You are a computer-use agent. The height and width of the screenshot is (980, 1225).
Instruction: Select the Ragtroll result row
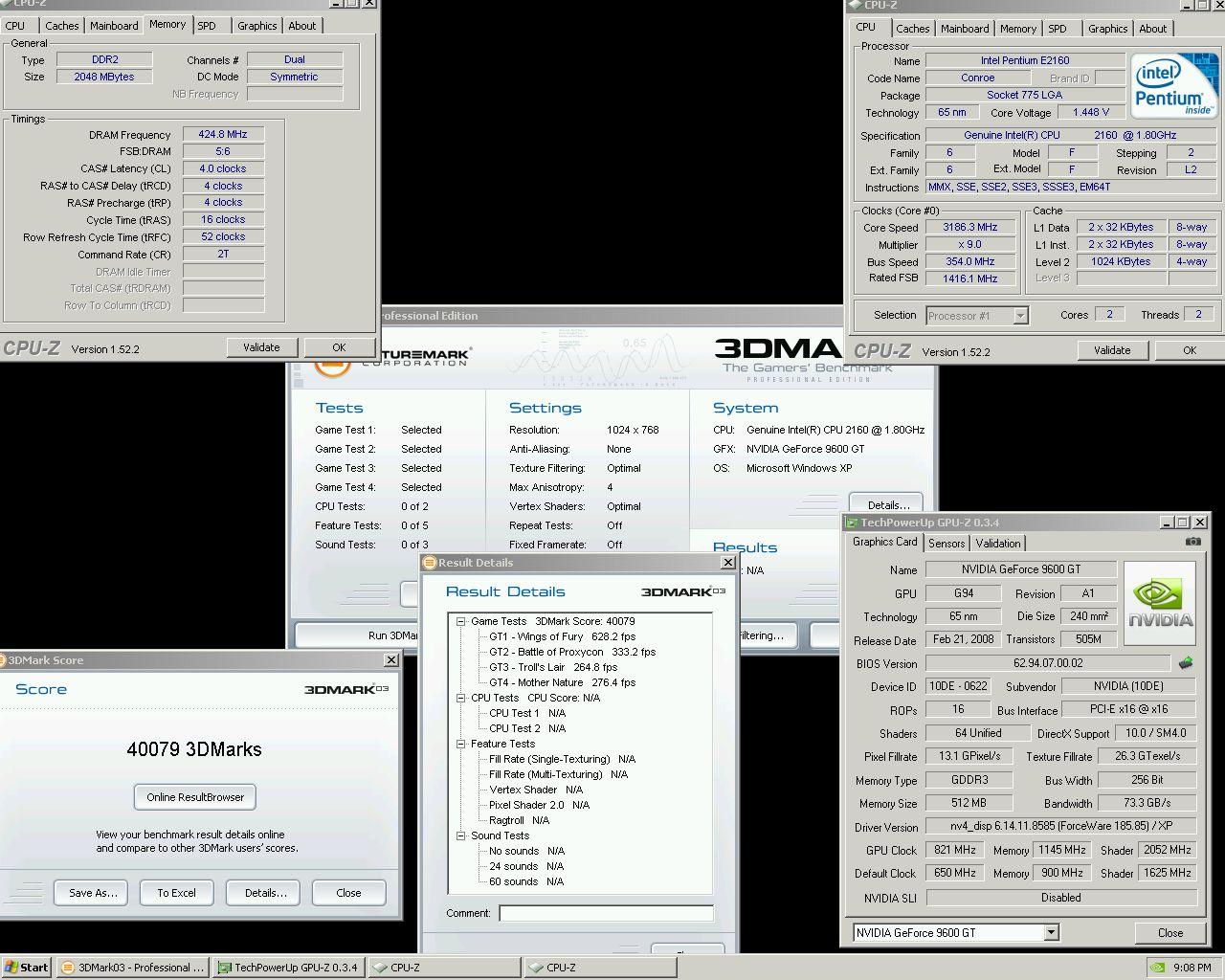tap(519, 820)
